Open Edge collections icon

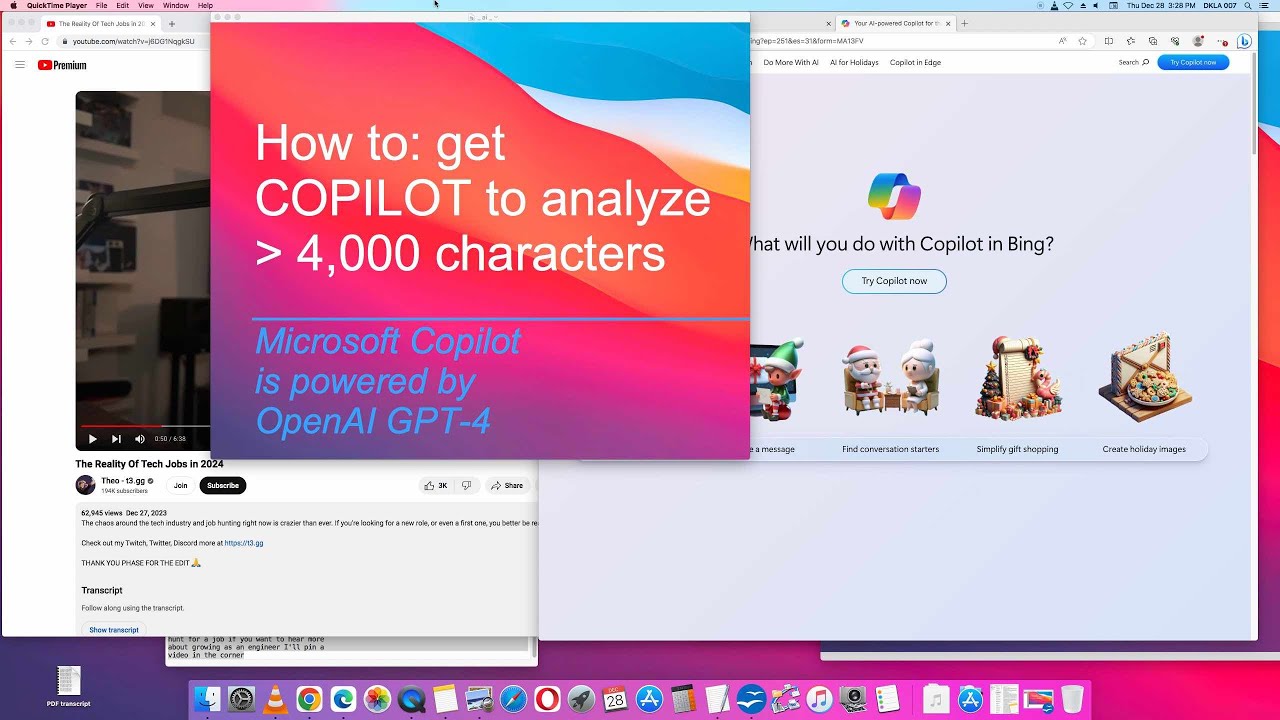coord(1152,41)
